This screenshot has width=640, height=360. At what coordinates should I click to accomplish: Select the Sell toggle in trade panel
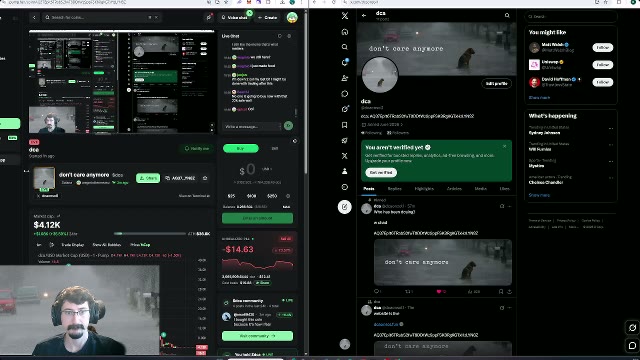tap(275, 149)
